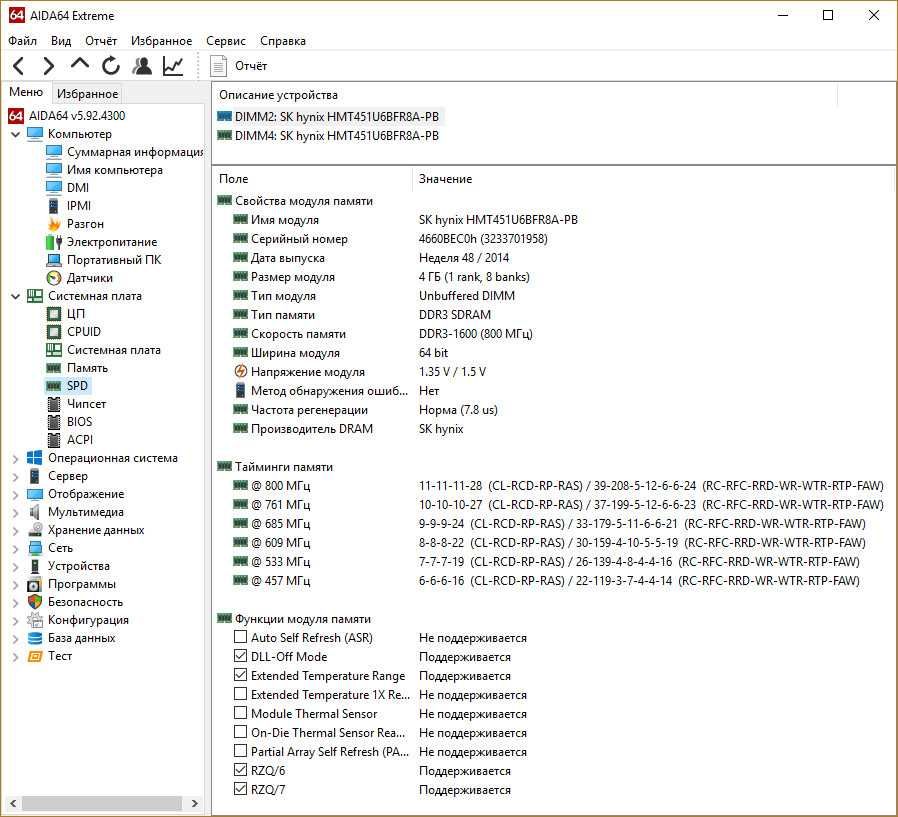Click the Forward navigation arrow
The height and width of the screenshot is (817, 898).
(x=48, y=66)
